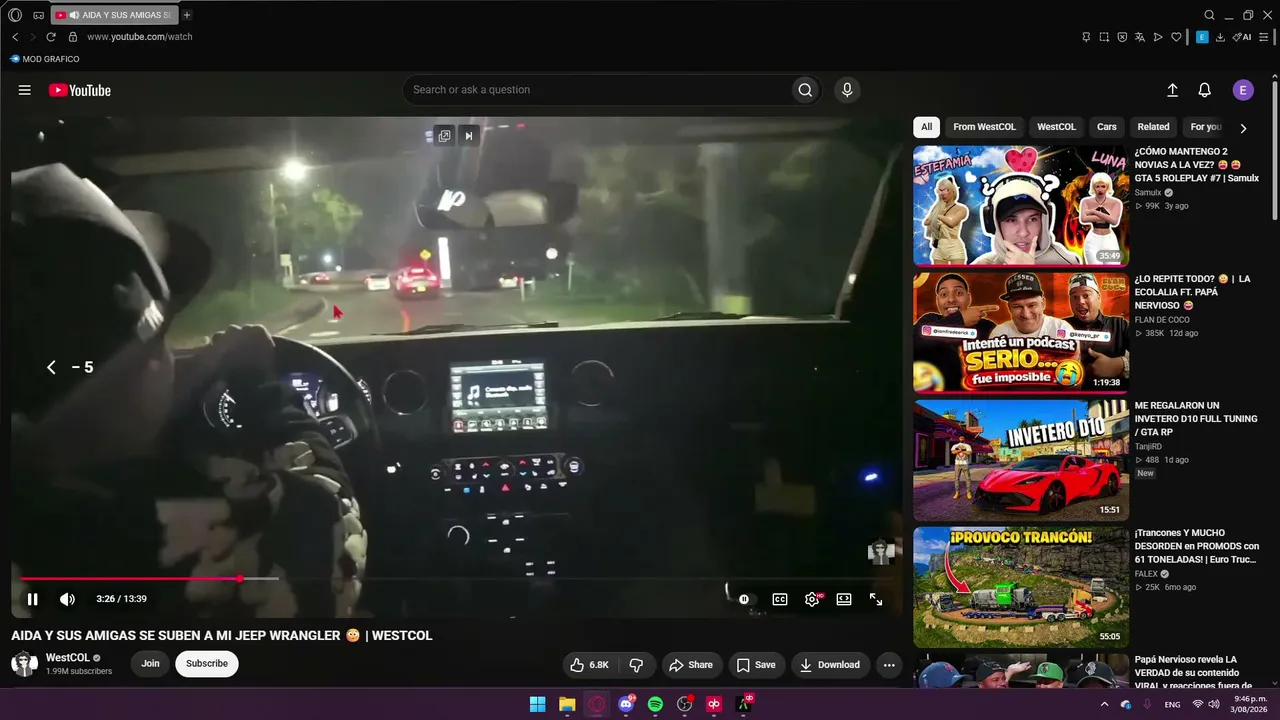
Task: Dislike the video
Action: [636, 665]
